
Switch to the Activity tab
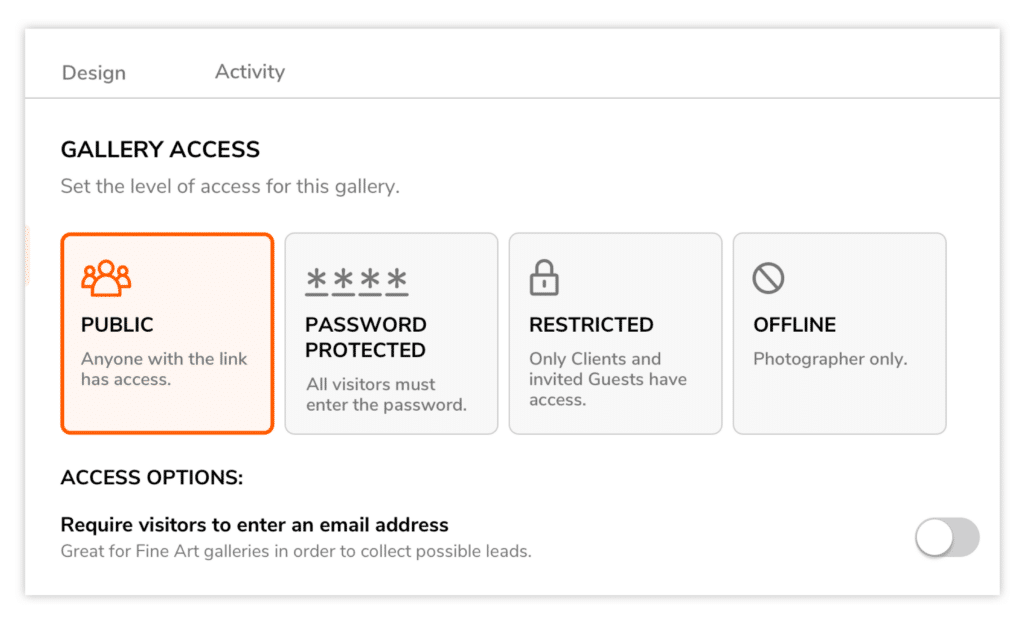pos(249,71)
